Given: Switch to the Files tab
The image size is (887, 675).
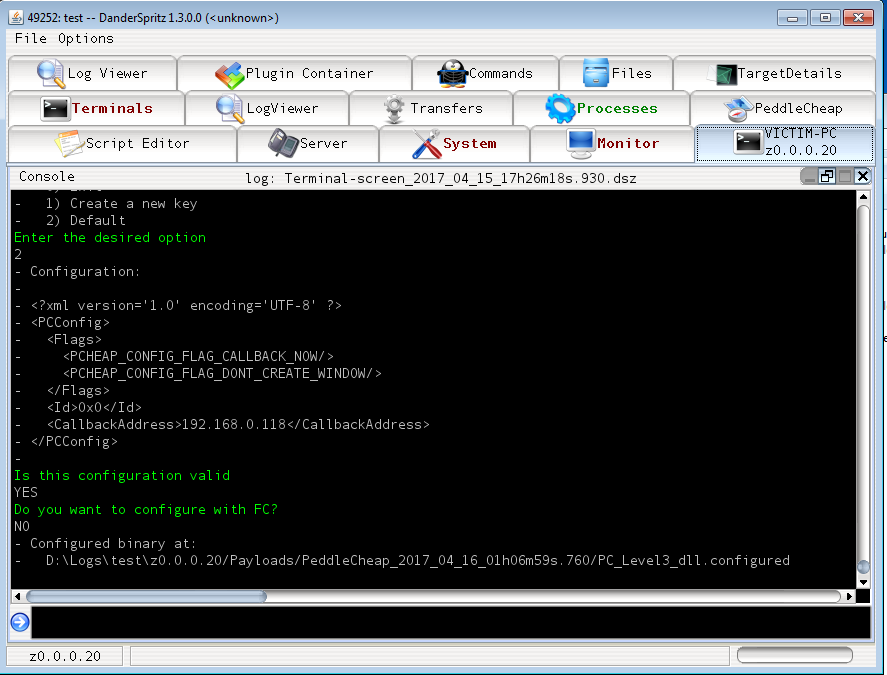Looking at the screenshot, I should [x=616, y=74].
